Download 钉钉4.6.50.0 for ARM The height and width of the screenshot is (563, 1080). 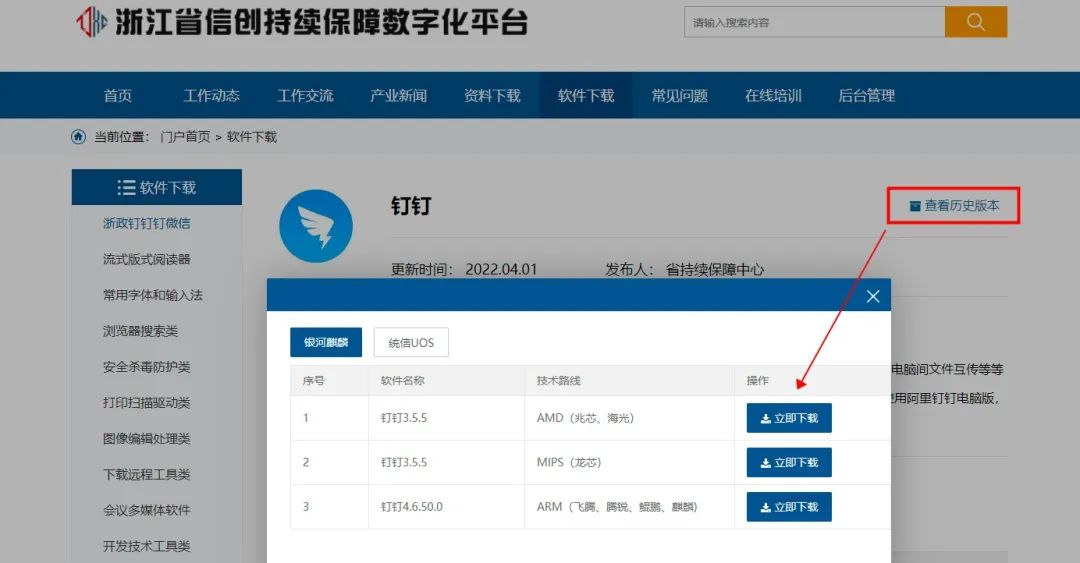789,506
